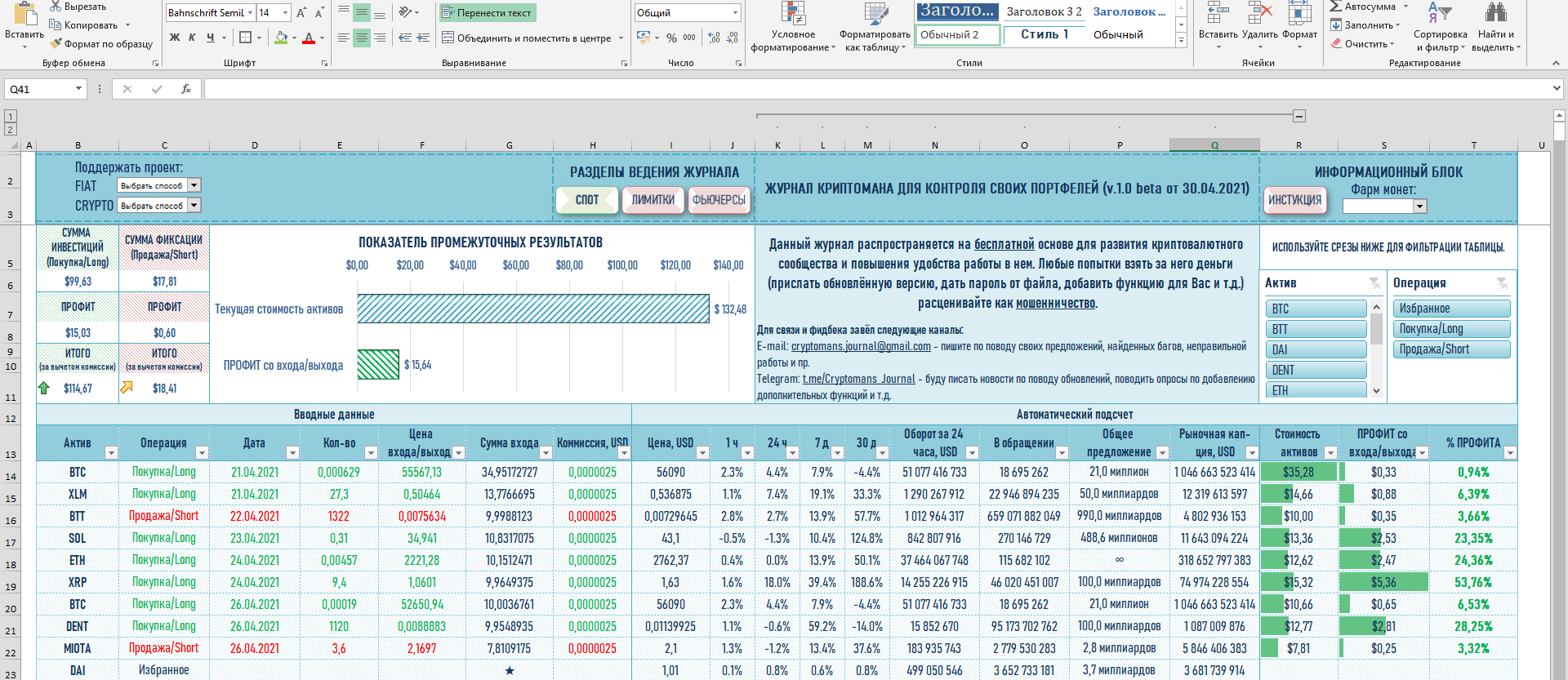Open the name box Q41 dropdown

[79, 89]
